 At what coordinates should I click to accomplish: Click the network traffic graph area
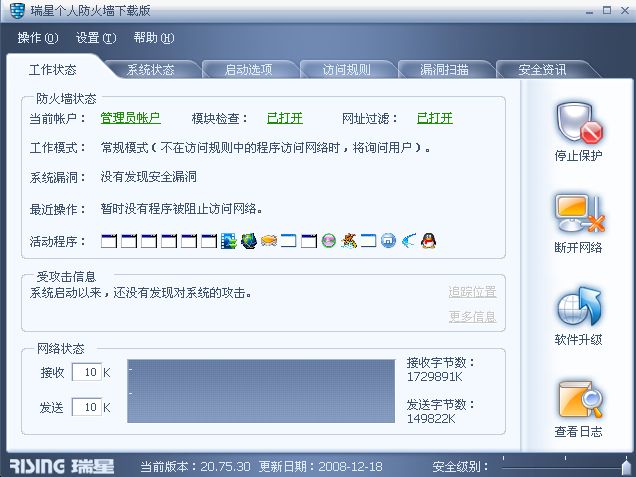tap(261, 391)
